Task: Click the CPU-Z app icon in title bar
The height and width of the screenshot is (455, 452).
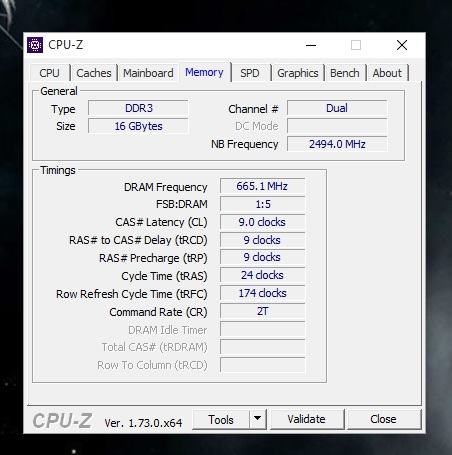Action: pyautogui.click(x=35, y=45)
